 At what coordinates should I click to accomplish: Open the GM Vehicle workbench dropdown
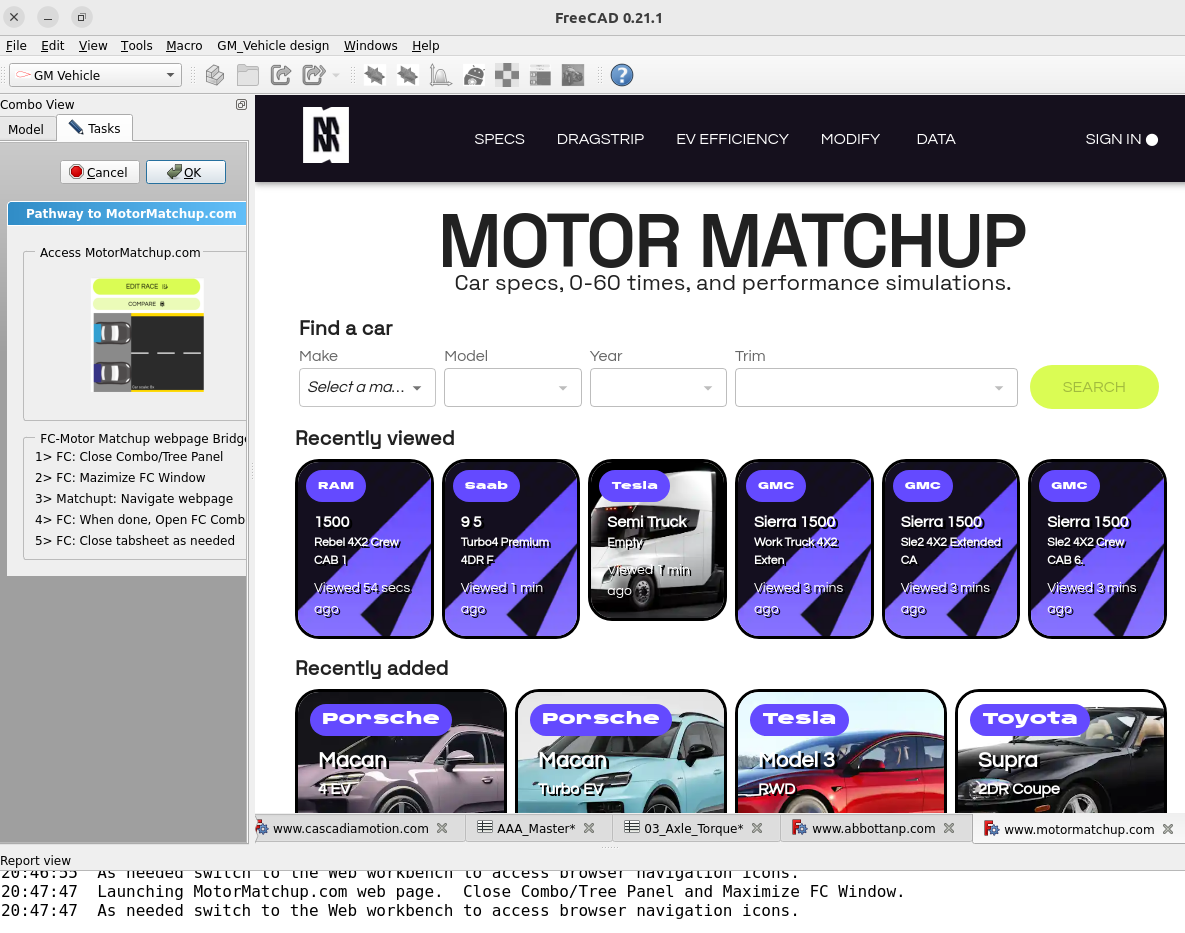click(x=94, y=75)
